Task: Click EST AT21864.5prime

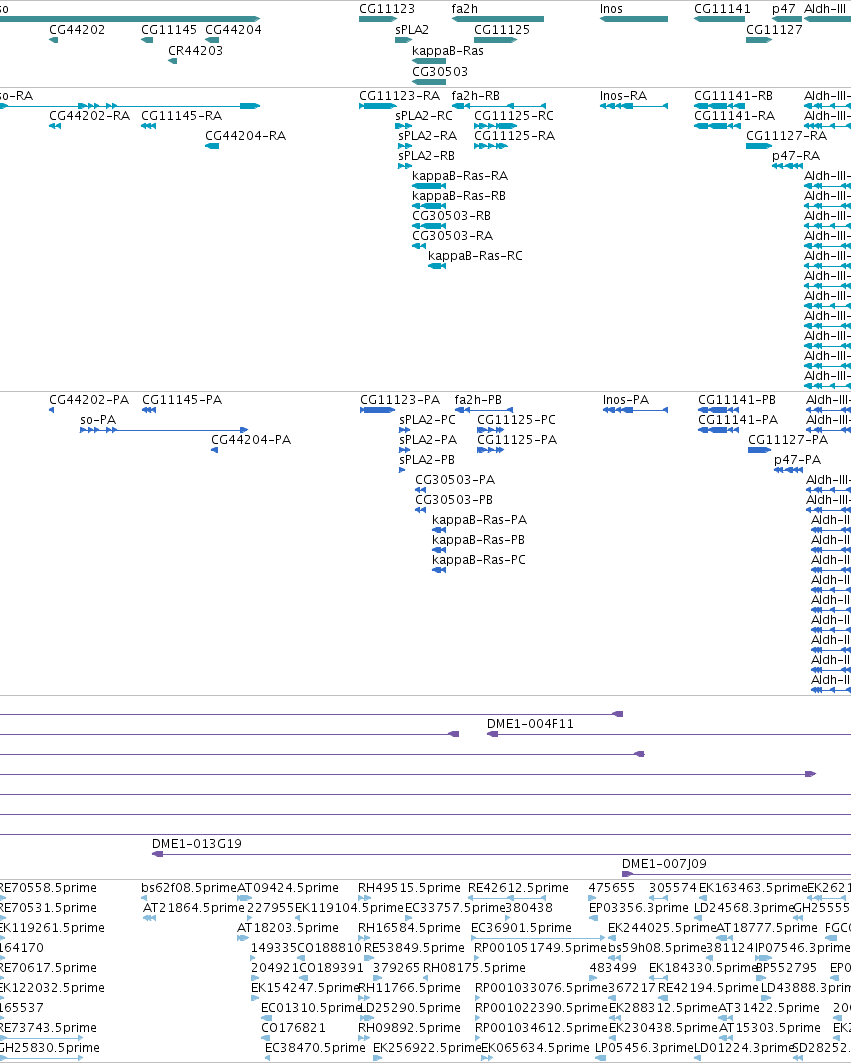Action: pos(193,908)
